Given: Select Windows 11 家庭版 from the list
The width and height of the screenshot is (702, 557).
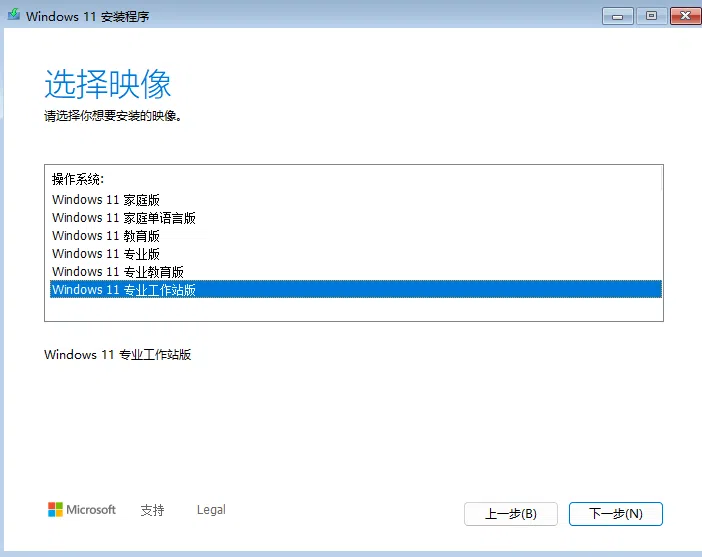Looking at the screenshot, I should 355,200.
